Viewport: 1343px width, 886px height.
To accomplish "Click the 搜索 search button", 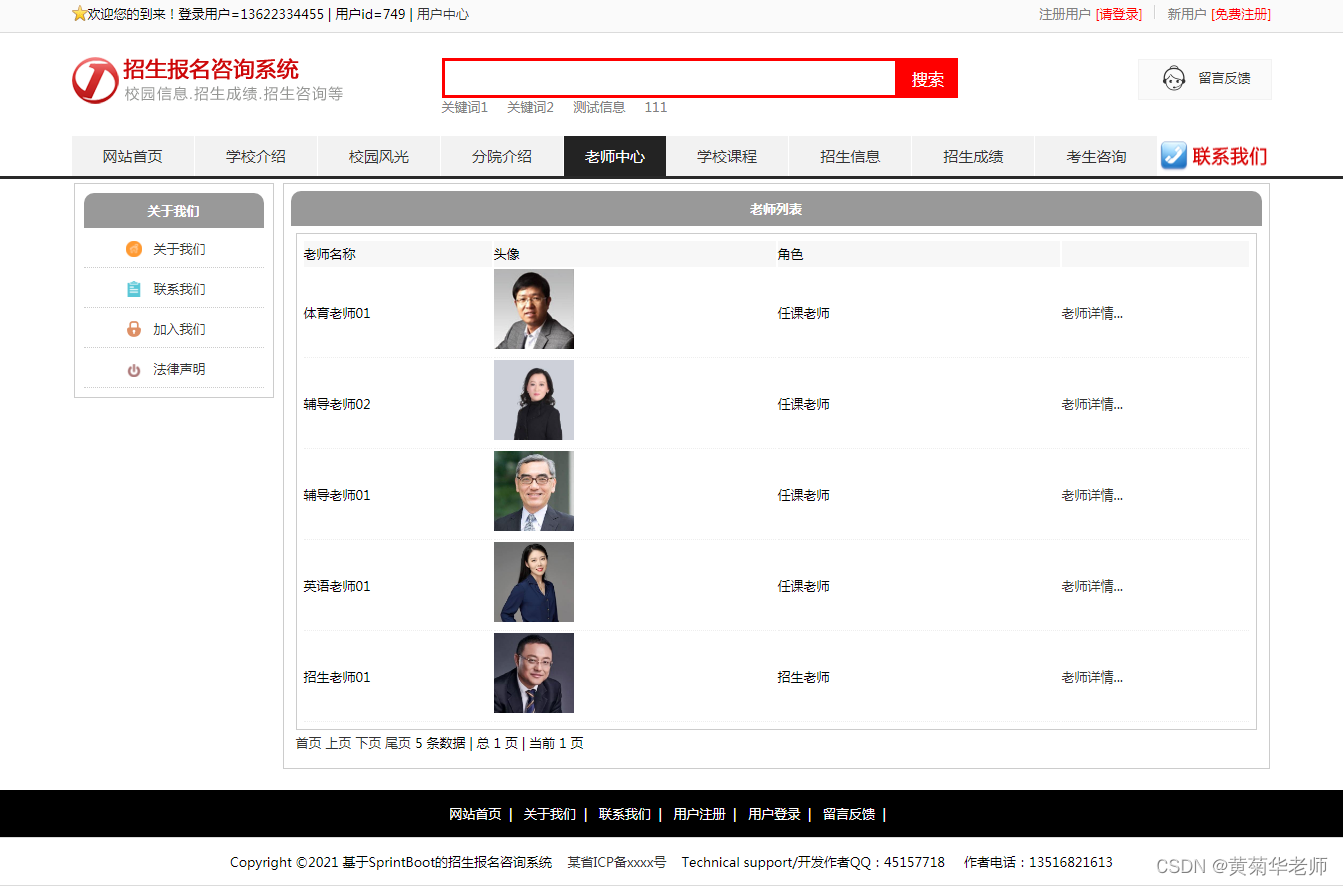I will (x=926, y=78).
